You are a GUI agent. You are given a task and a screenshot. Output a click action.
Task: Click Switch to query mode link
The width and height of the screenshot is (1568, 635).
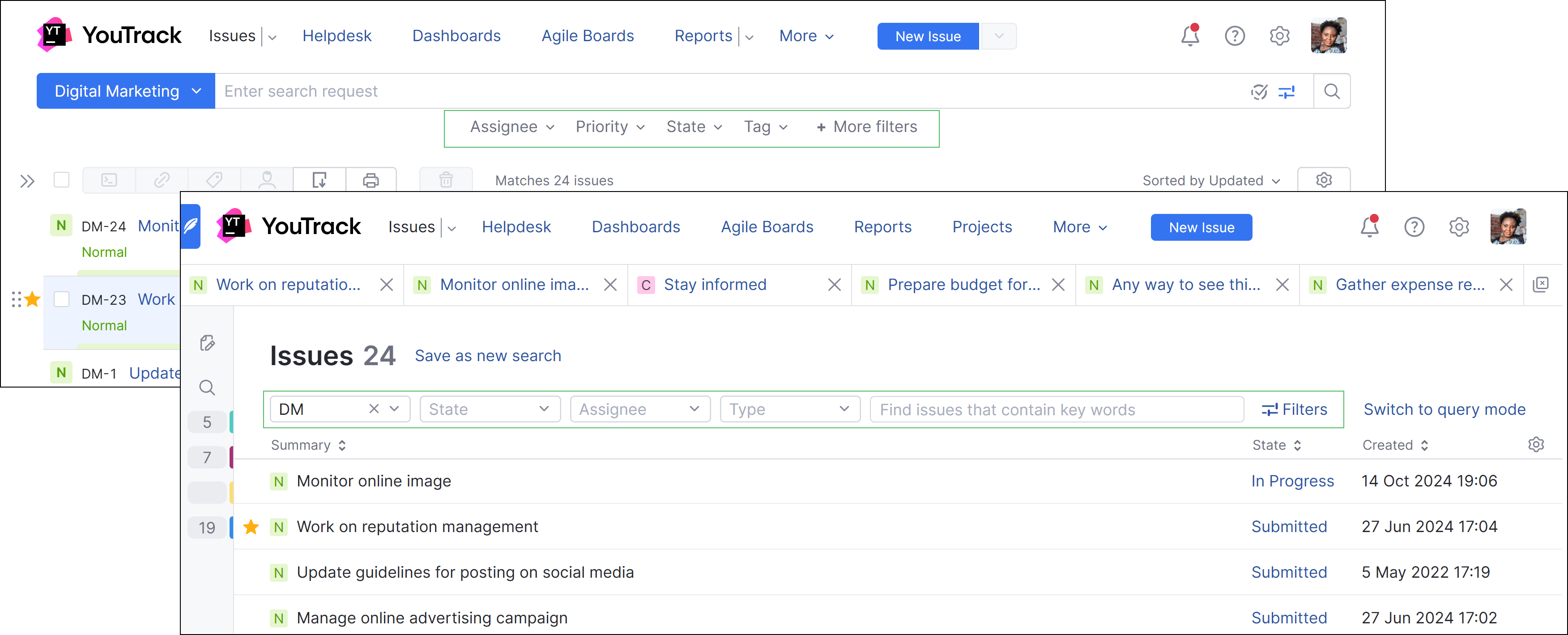1444,410
